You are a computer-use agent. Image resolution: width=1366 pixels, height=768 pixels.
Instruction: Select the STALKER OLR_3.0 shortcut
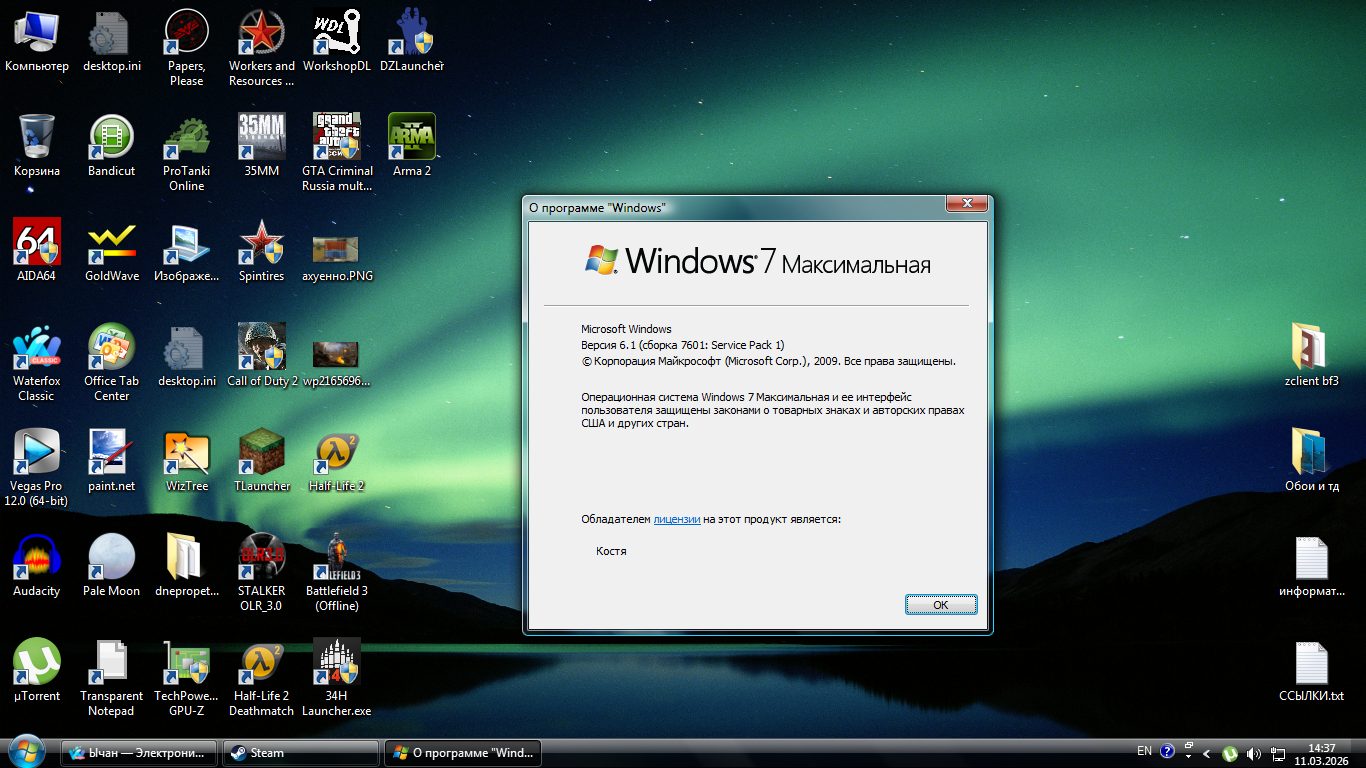click(262, 558)
